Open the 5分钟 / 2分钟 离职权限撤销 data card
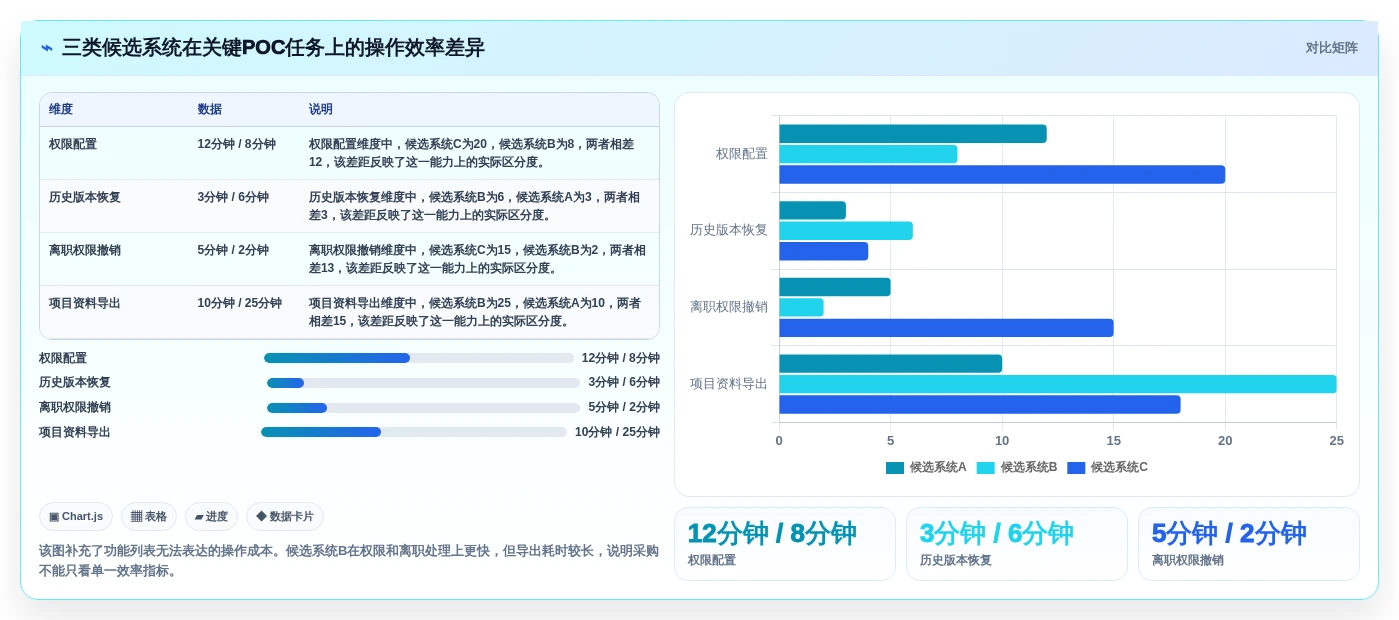 pyautogui.click(x=1249, y=544)
